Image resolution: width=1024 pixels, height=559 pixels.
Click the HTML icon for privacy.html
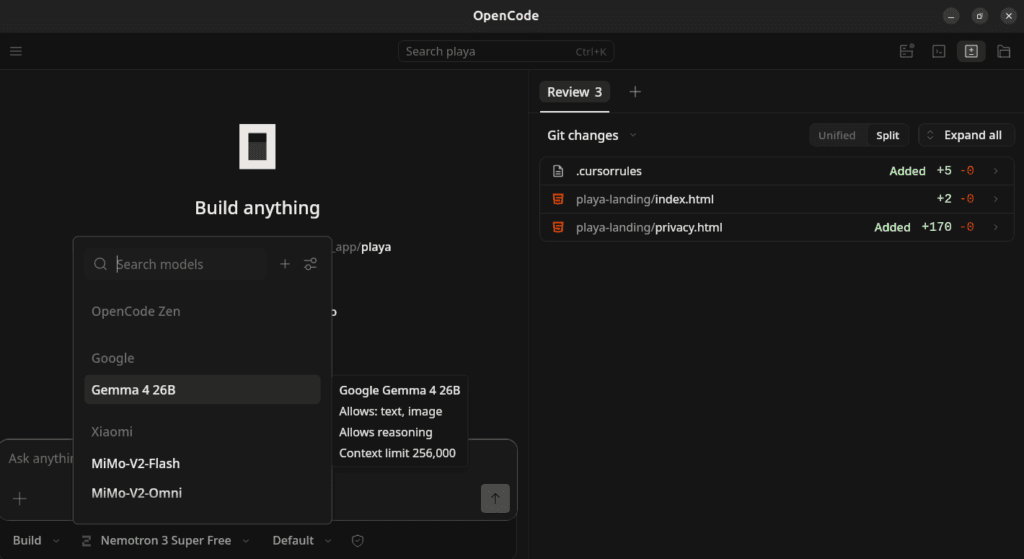[x=558, y=227]
